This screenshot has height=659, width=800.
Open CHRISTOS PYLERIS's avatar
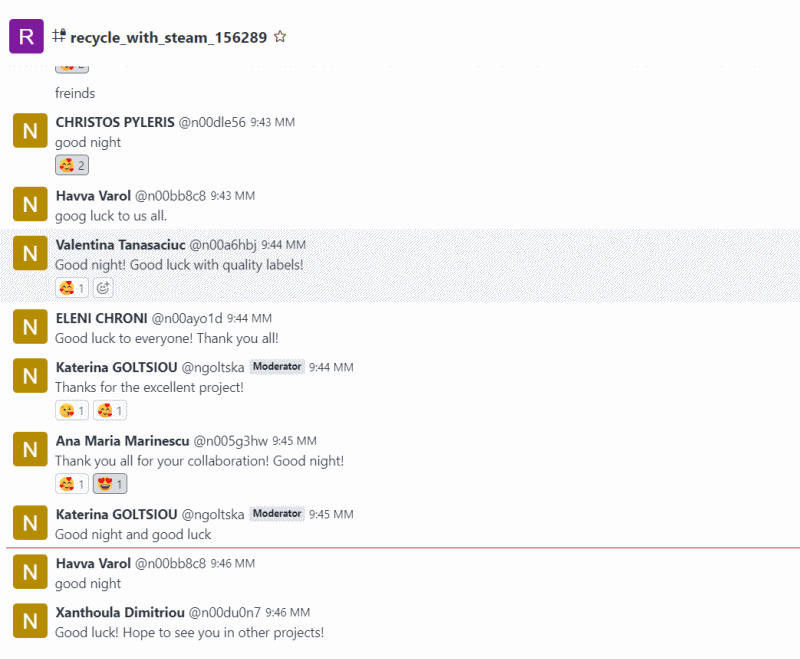point(30,131)
